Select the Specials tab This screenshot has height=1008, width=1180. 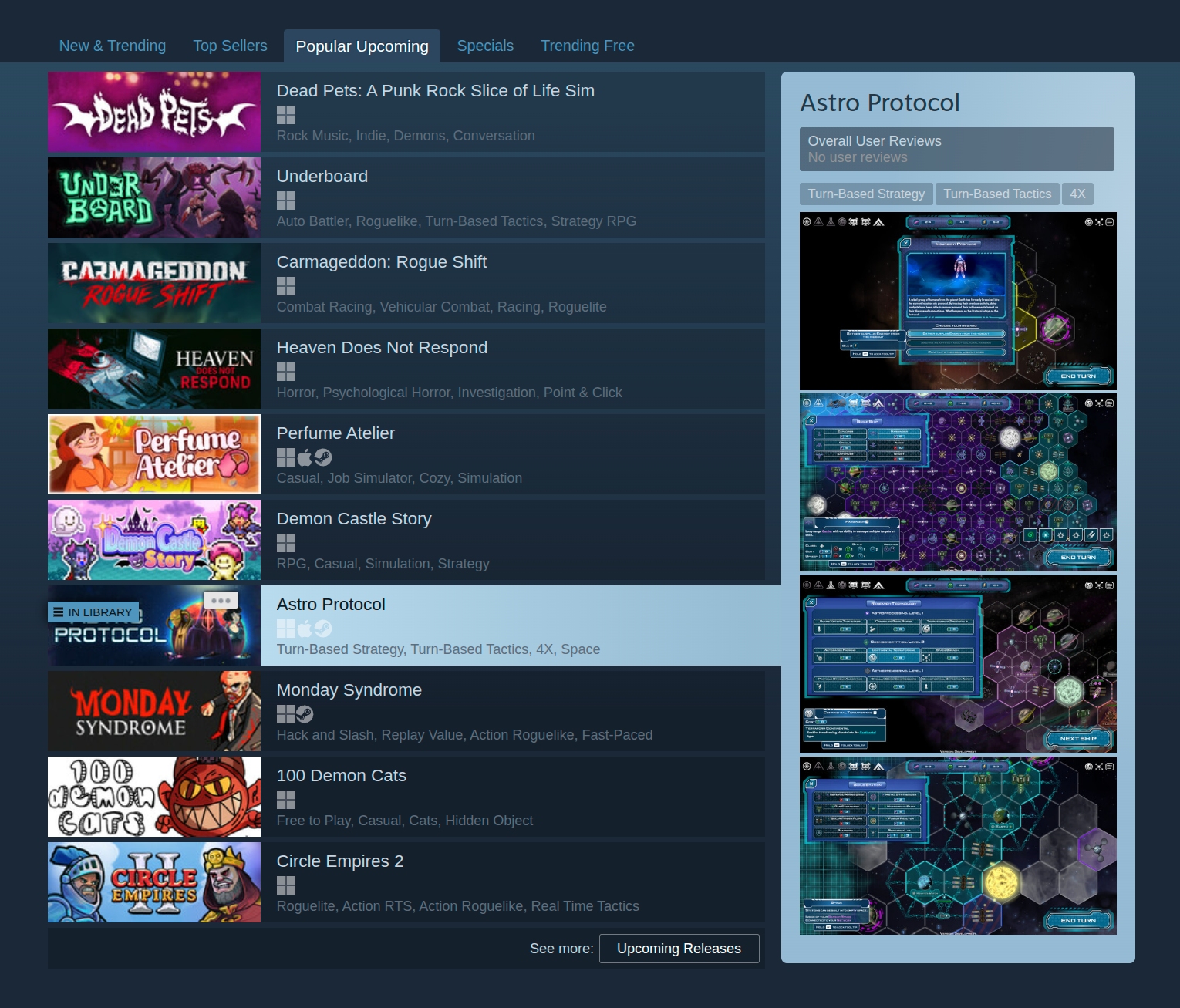[485, 46]
